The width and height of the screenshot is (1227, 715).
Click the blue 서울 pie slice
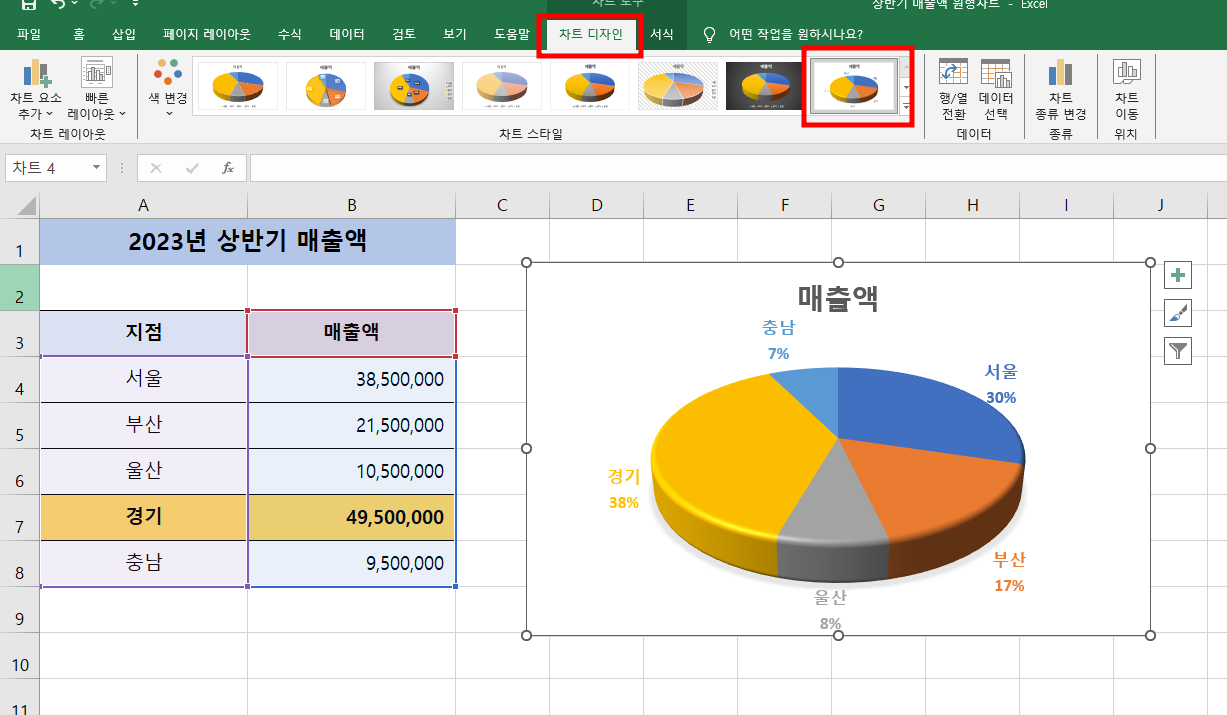click(x=920, y=415)
